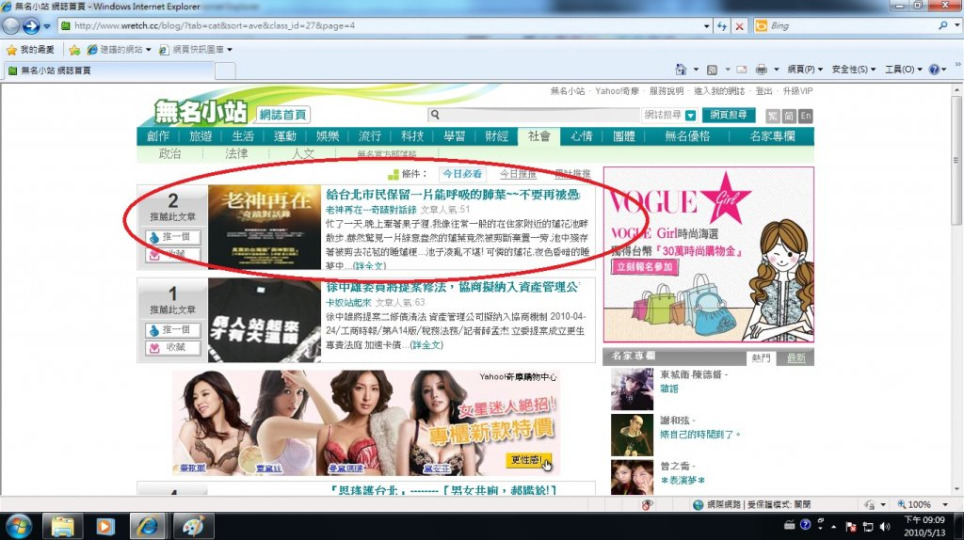The width and height of the screenshot is (964, 540).
Task: Open the 網誌搜尋 search type dropdown
Action: (x=690, y=115)
